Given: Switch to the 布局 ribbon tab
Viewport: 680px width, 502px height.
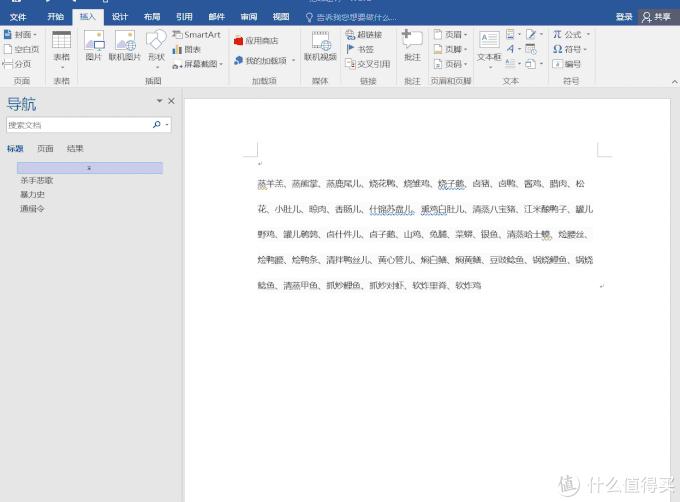Looking at the screenshot, I should click(152, 17).
